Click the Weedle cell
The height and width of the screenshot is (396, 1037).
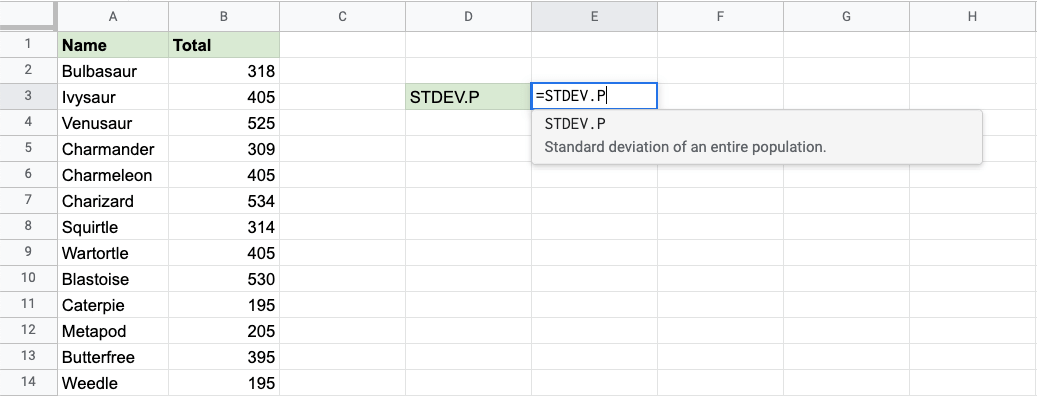coord(113,383)
